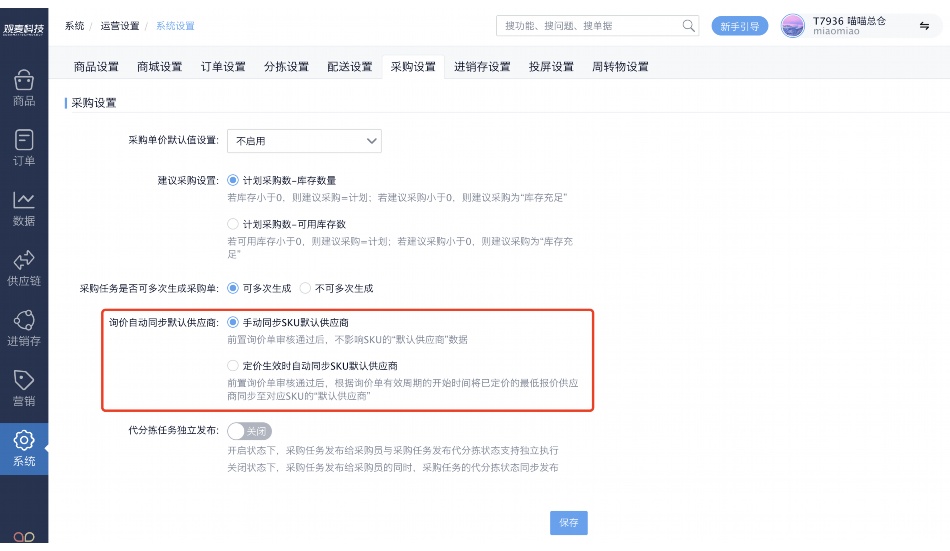Select 定价生效时自动同步SKU默认供应商 option
This screenshot has height=551, width=950.
(x=234, y=366)
